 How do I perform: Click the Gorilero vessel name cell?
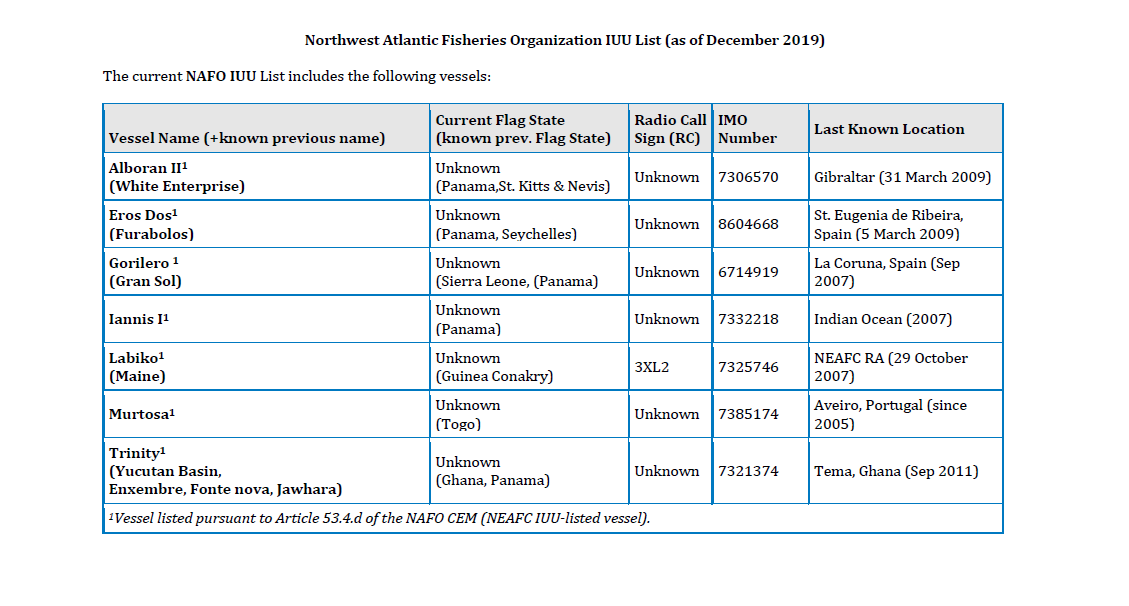click(x=267, y=271)
